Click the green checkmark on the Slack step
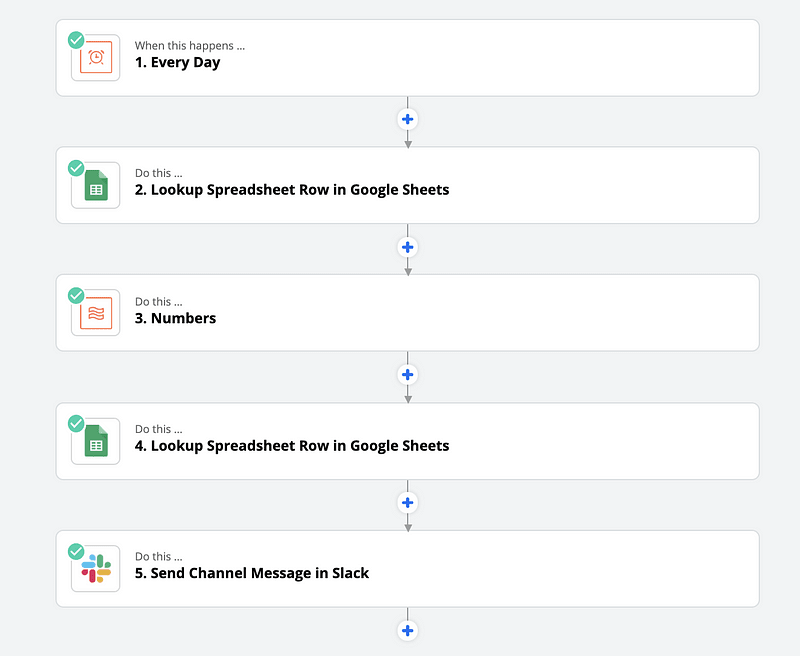 tap(77, 551)
